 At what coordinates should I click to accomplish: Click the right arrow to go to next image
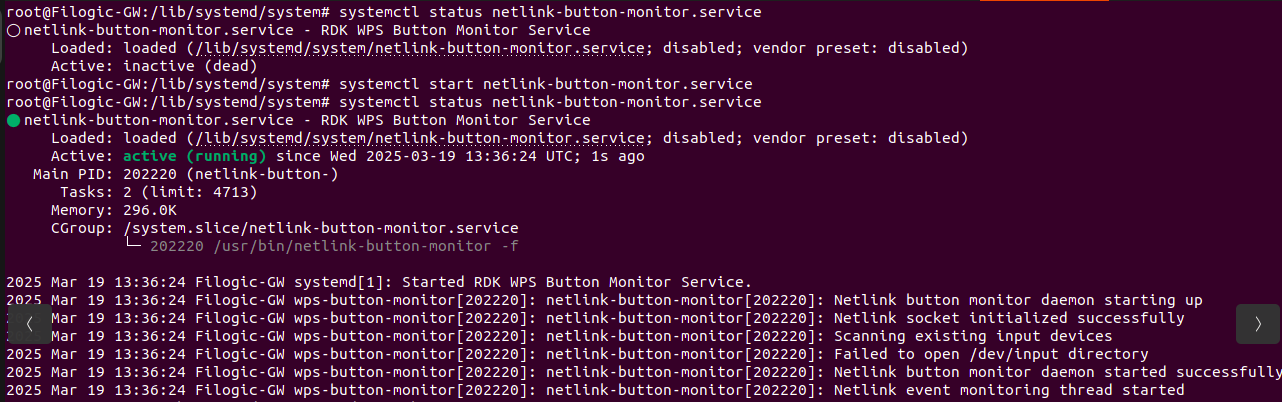(1257, 324)
